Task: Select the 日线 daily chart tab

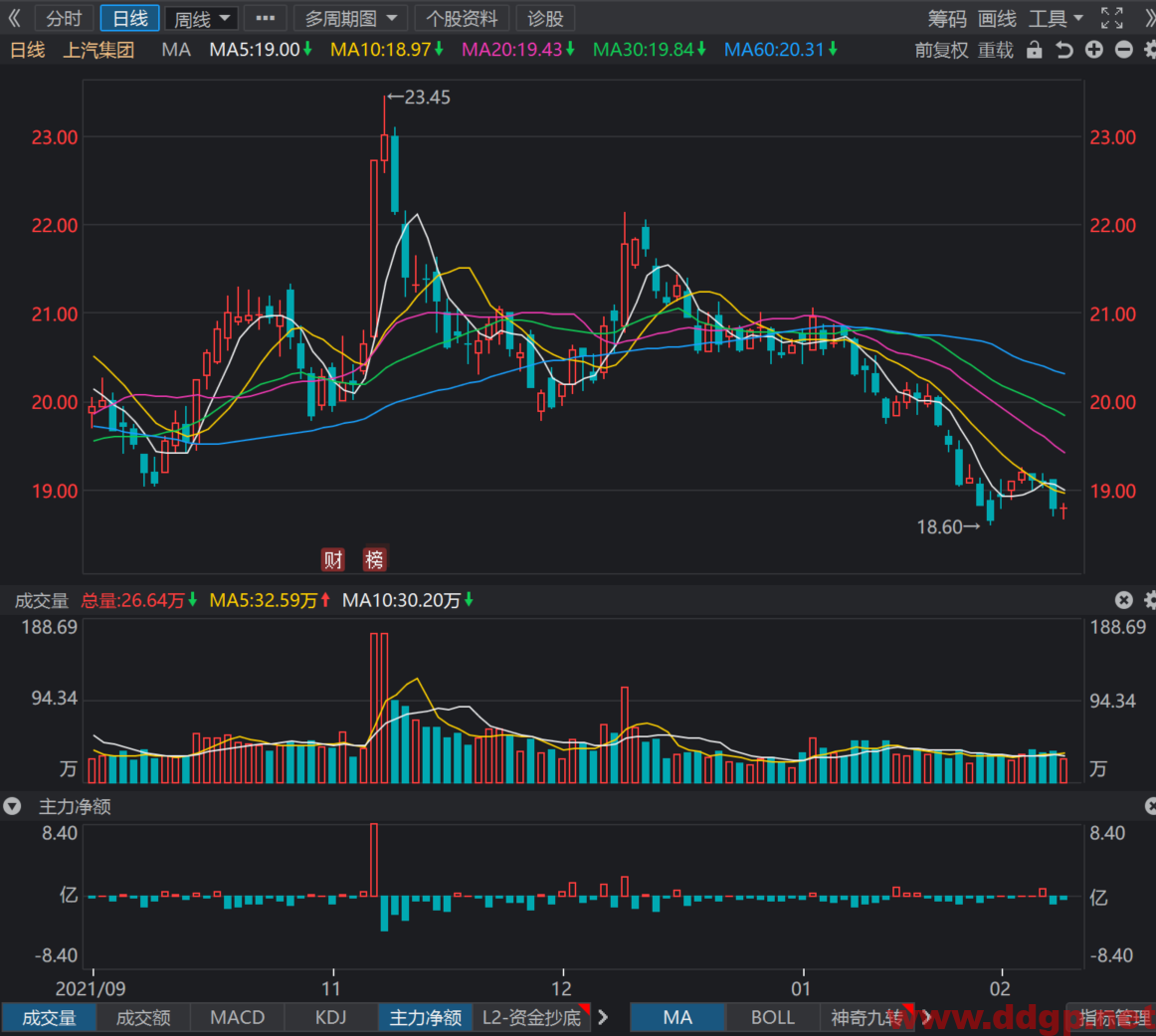Action: [129, 19]
